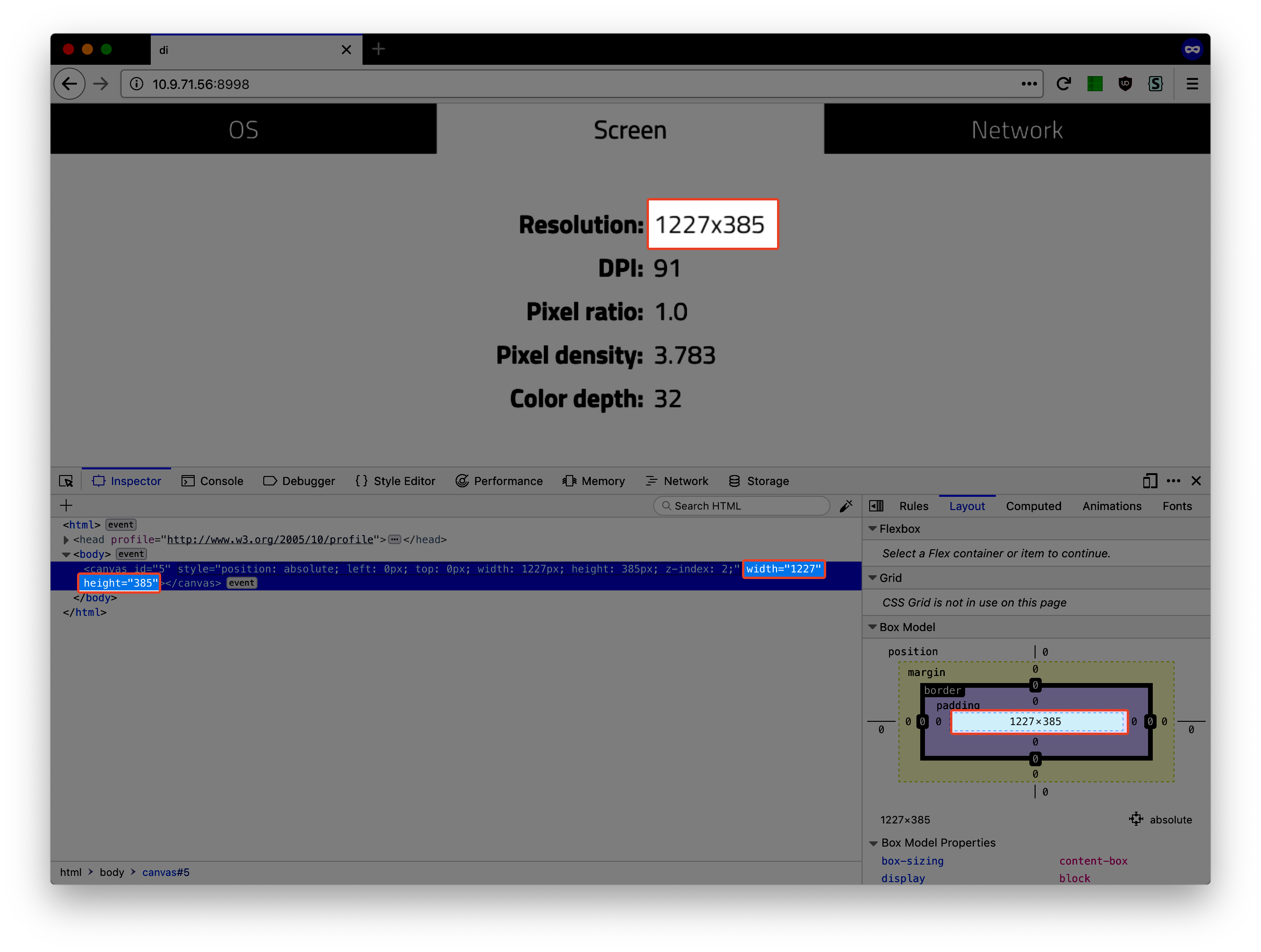Screen dimensions: 1261x952
Task: Click the element picker icon in devtools
Action: [x=66, y=481]
